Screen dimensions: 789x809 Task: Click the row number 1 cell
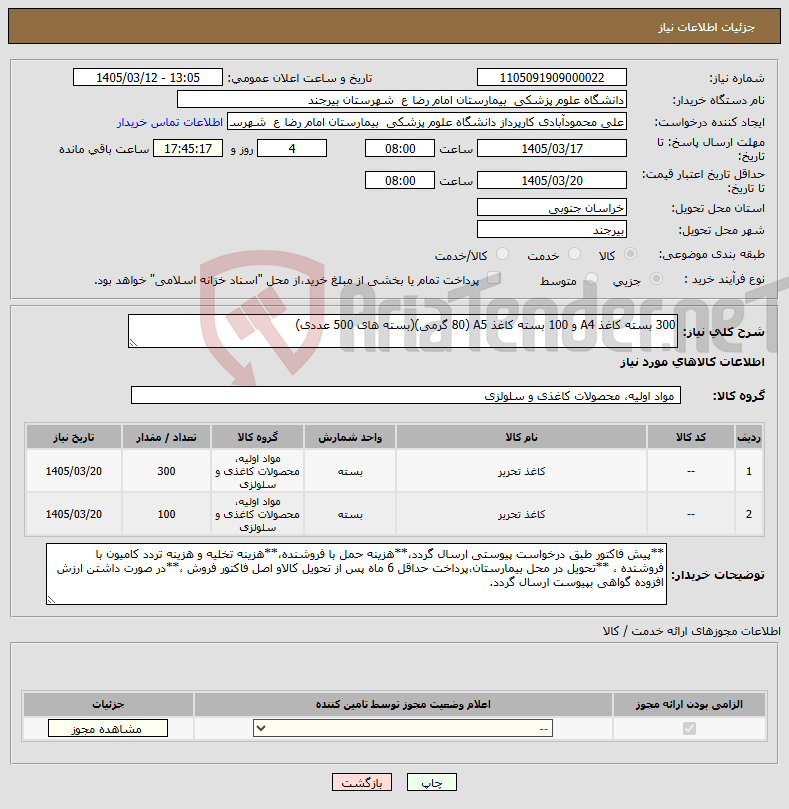[x=749, y=471]
